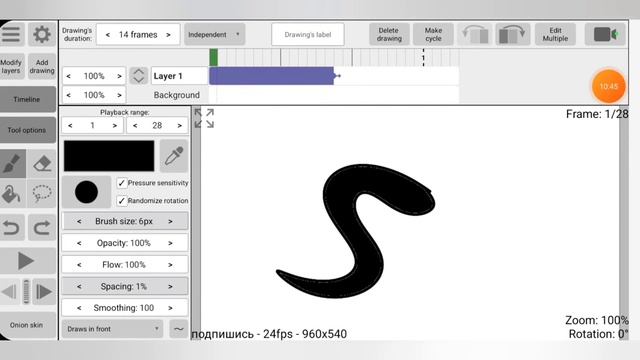Image resolution: width=640 pixels, height=360 pixels.
Task: Click the Drawing's label input field
Action: point(308,35)
